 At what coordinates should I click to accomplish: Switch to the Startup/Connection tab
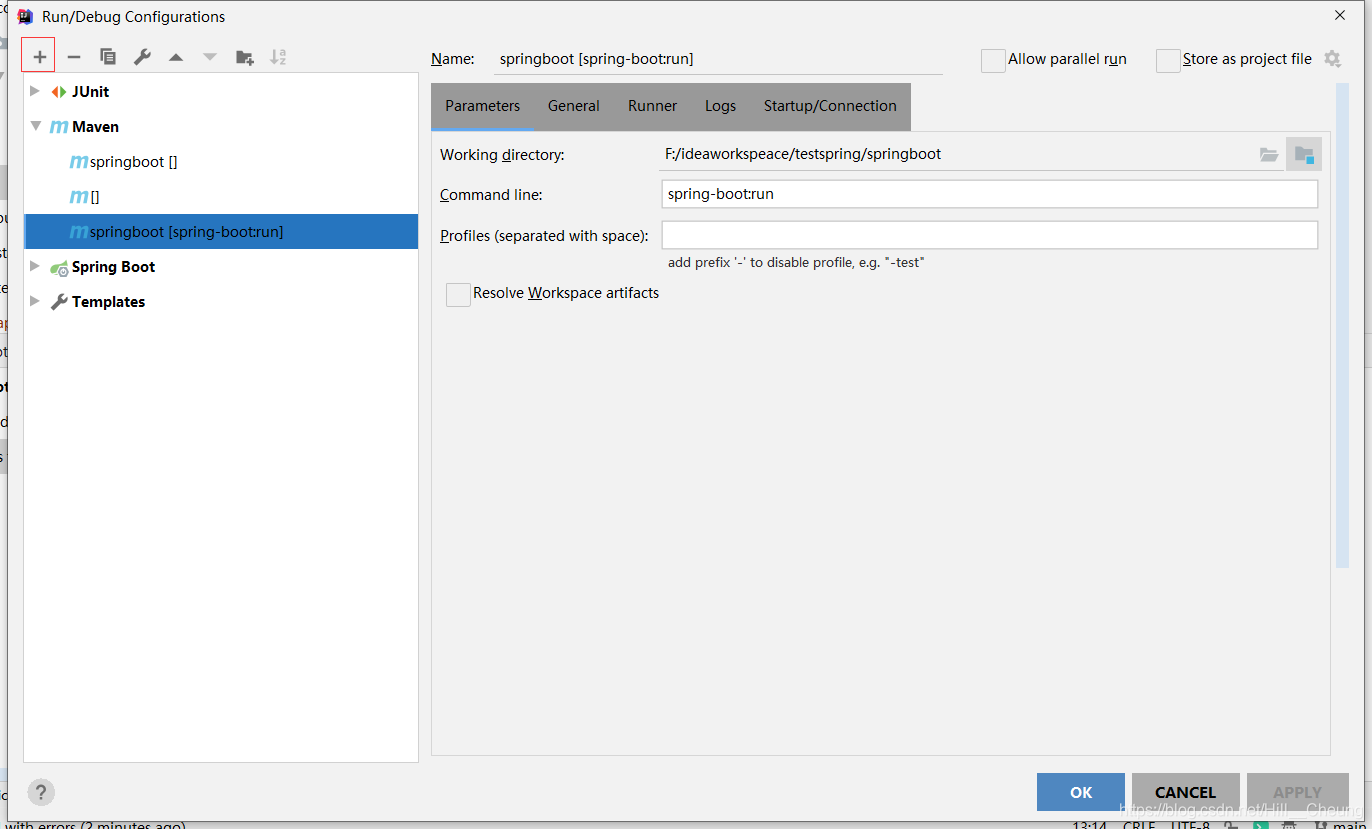[x=830, y=106]
